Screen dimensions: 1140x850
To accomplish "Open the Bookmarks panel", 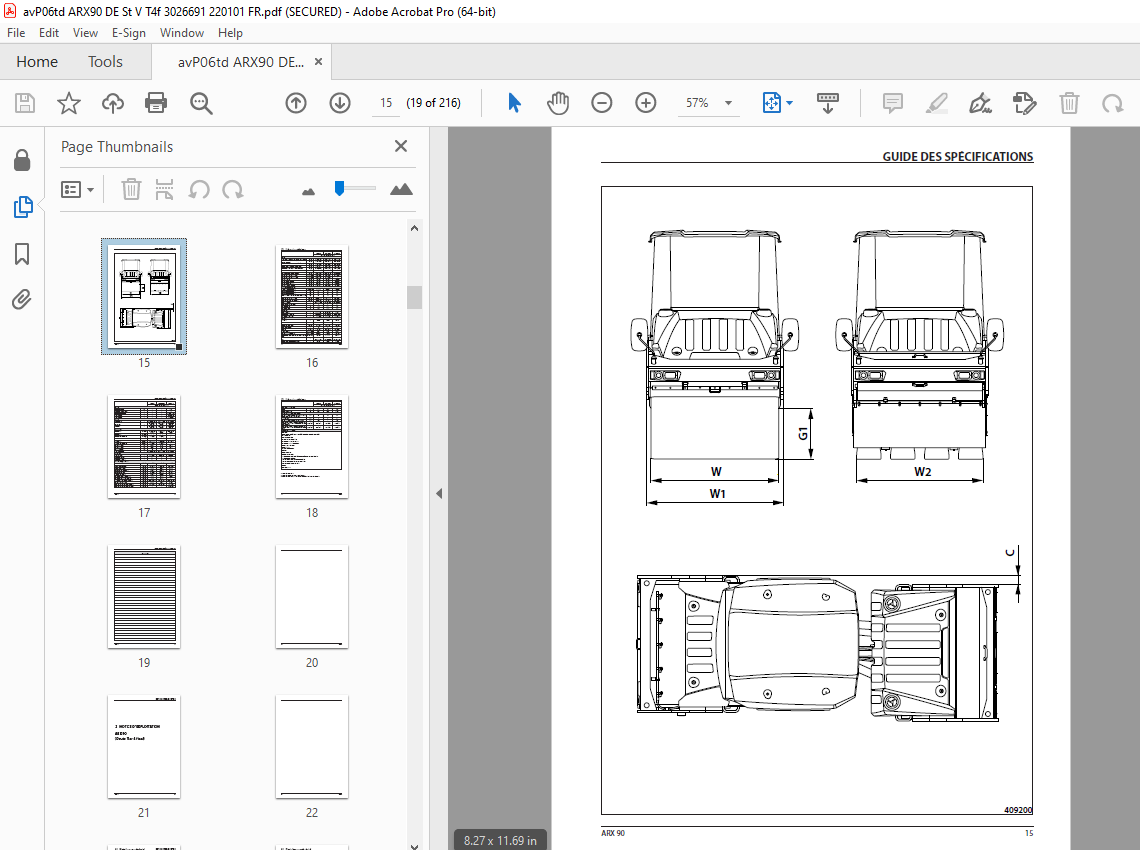I will tap(23, 254).
